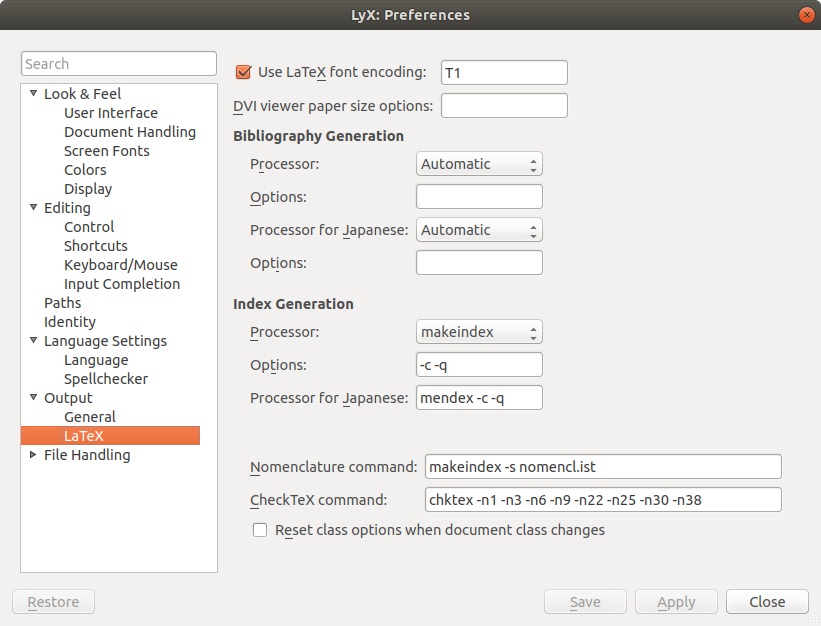Screen dimensions: 821x626
Task: Select Screen Fonts in the preferences tree
Action: coord(107,151)
